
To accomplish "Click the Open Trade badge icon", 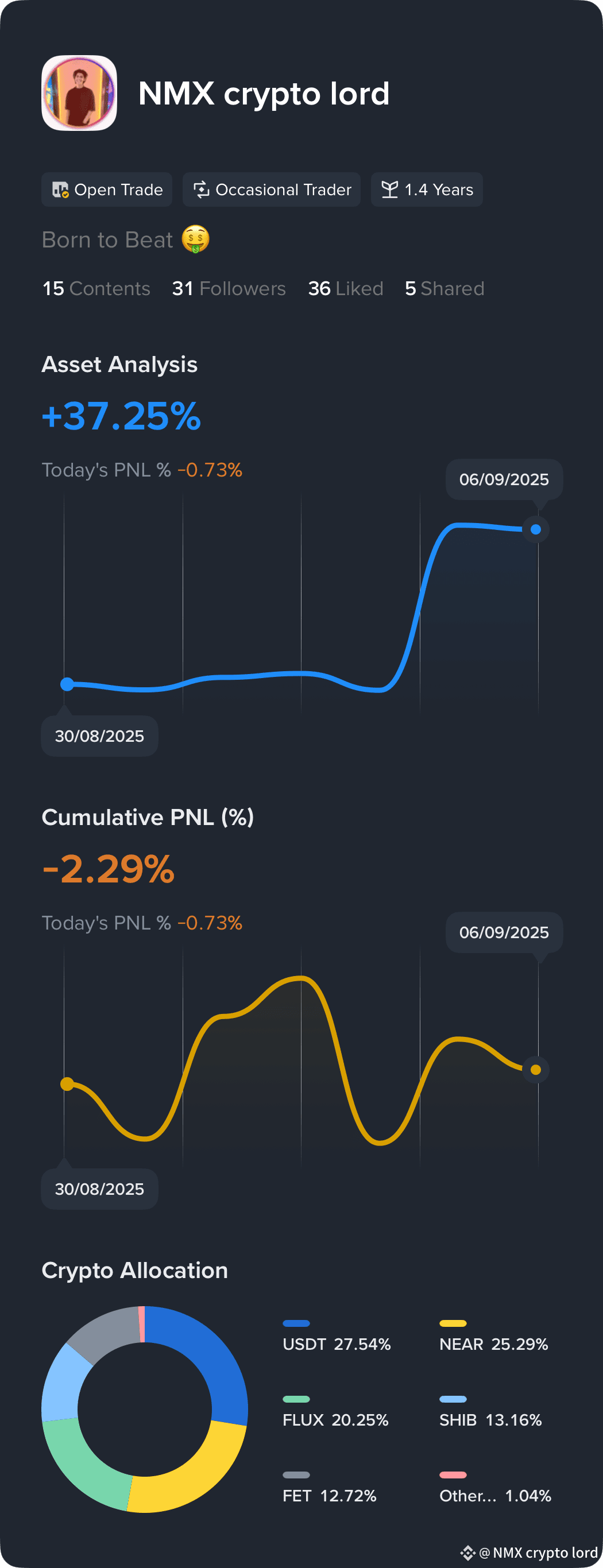I will (x=60, y=190).
